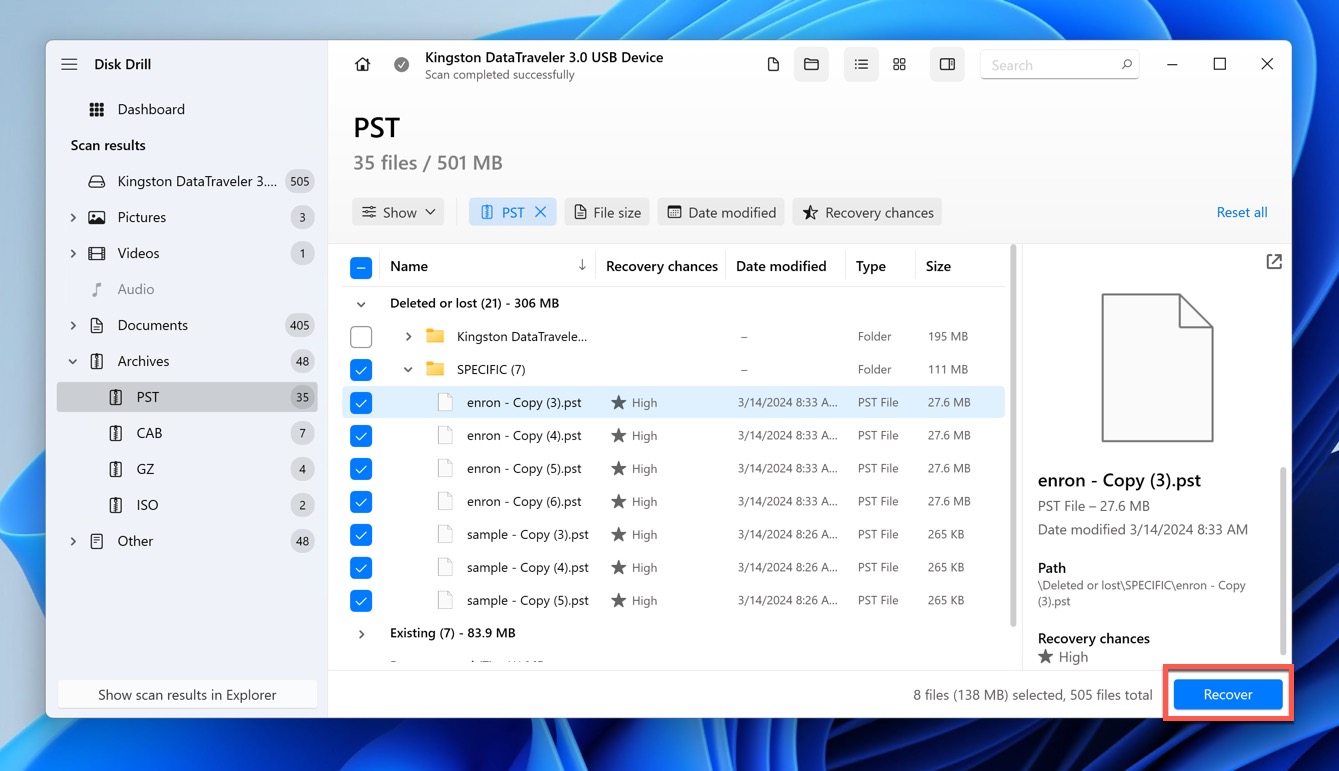This screenshot has width=1339, height=771.
Task: Select the list view icon
Action: 861,64
